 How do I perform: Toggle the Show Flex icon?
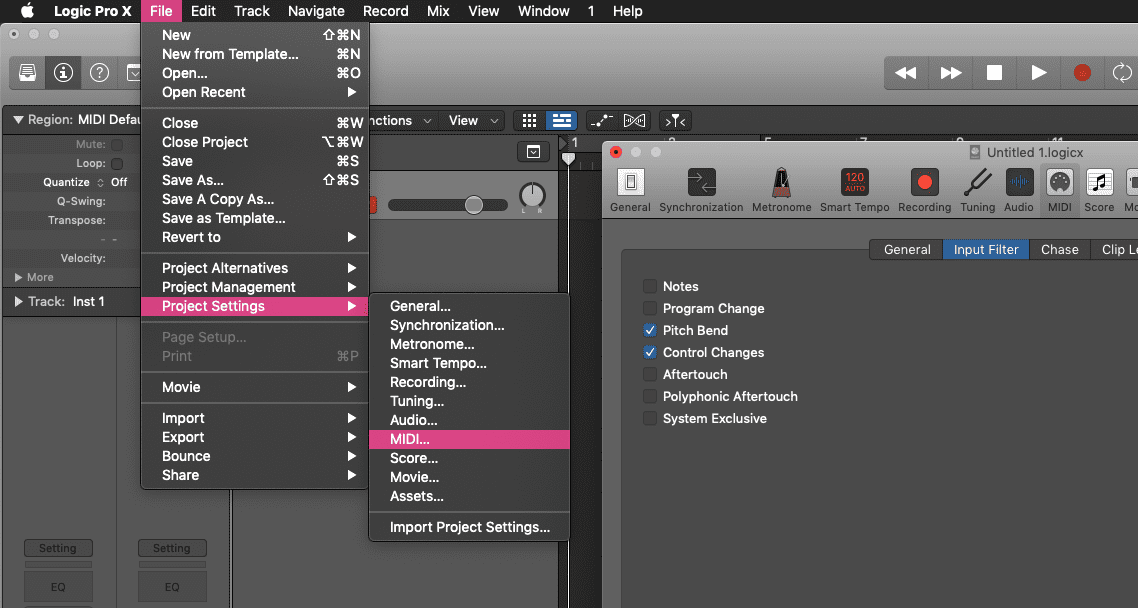point(634,120)
